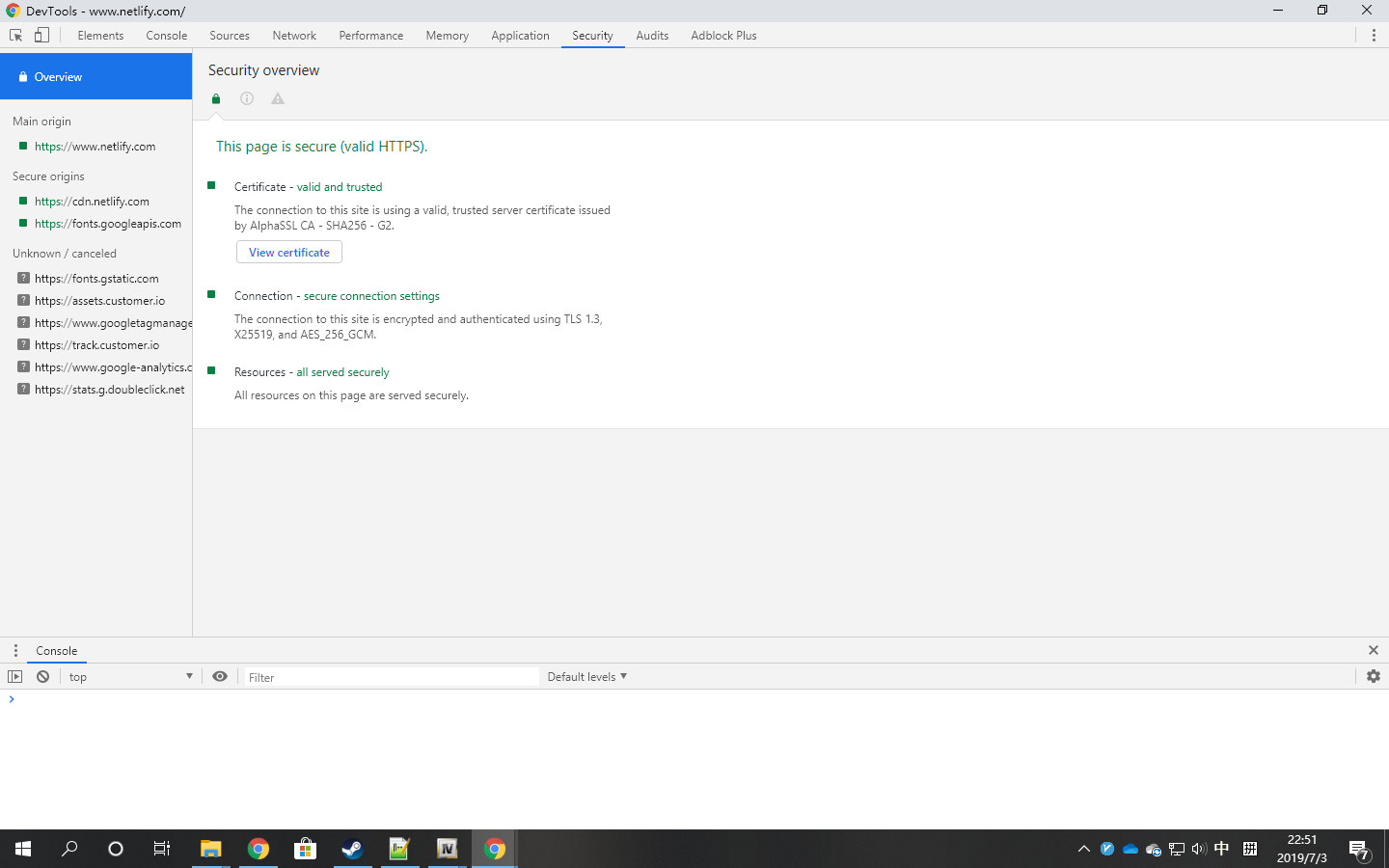Open File Explorer from the taskbar

click(210, 849)
